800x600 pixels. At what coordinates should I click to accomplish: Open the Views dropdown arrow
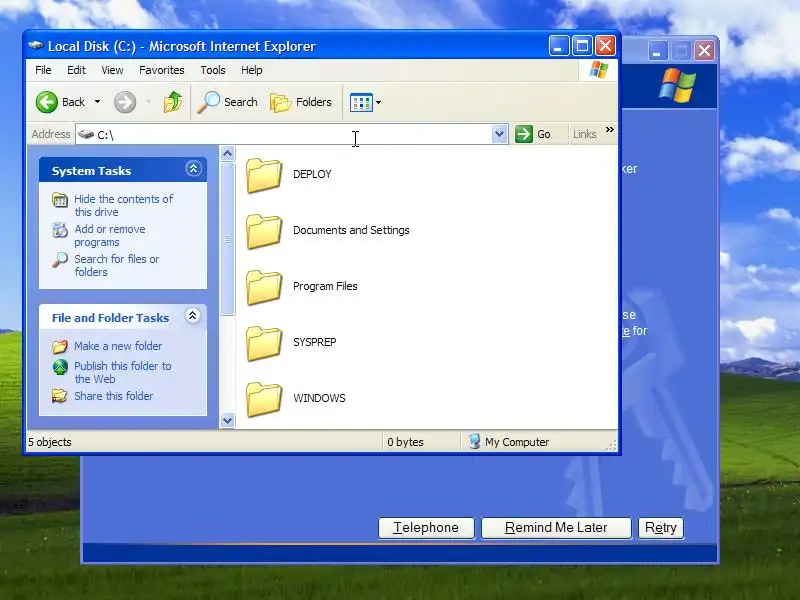(378, 103)
